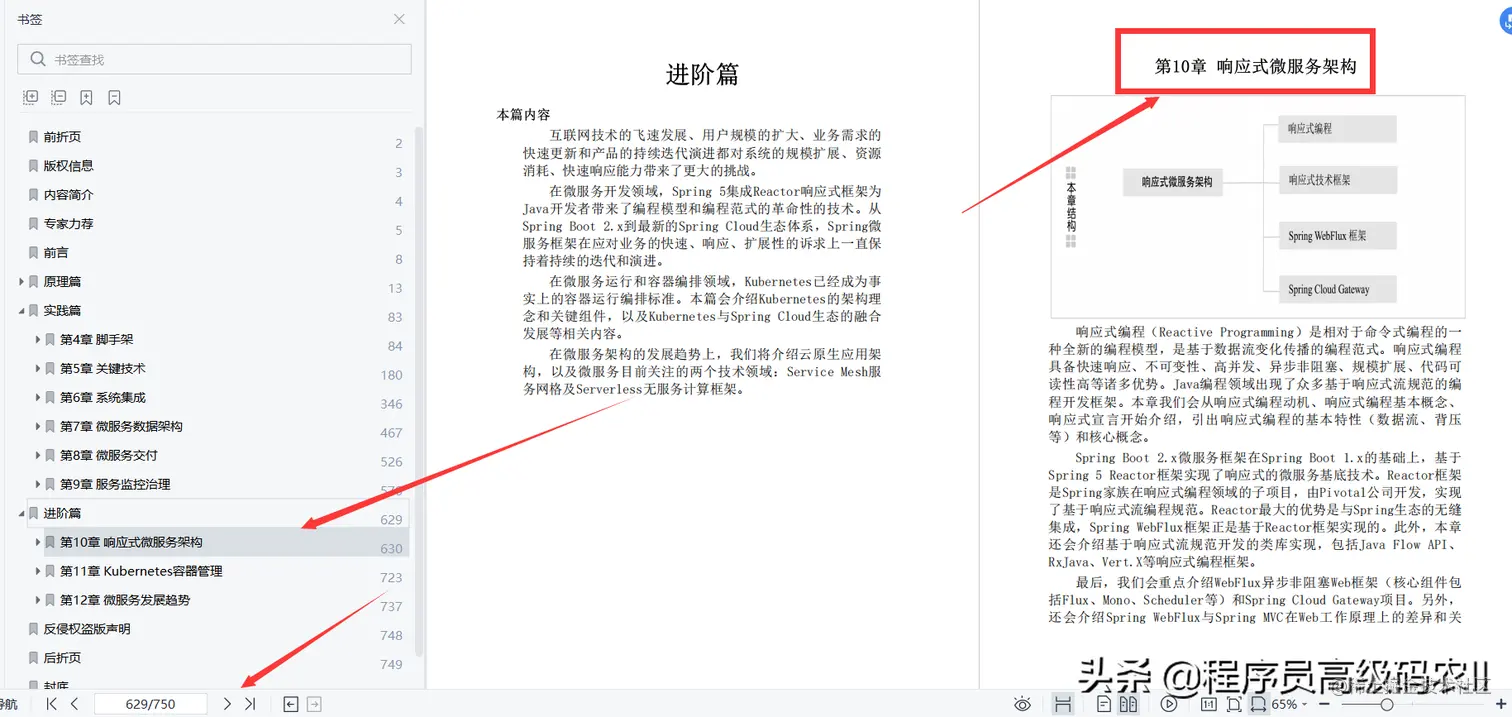This screenshot has height=717, width=1512.
Task: Fit page width to window
Action: tap(1258, 704)
